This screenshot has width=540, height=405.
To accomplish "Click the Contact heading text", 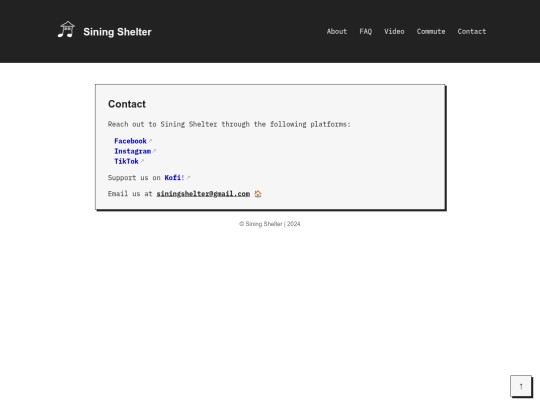I will tap(127, 104).
